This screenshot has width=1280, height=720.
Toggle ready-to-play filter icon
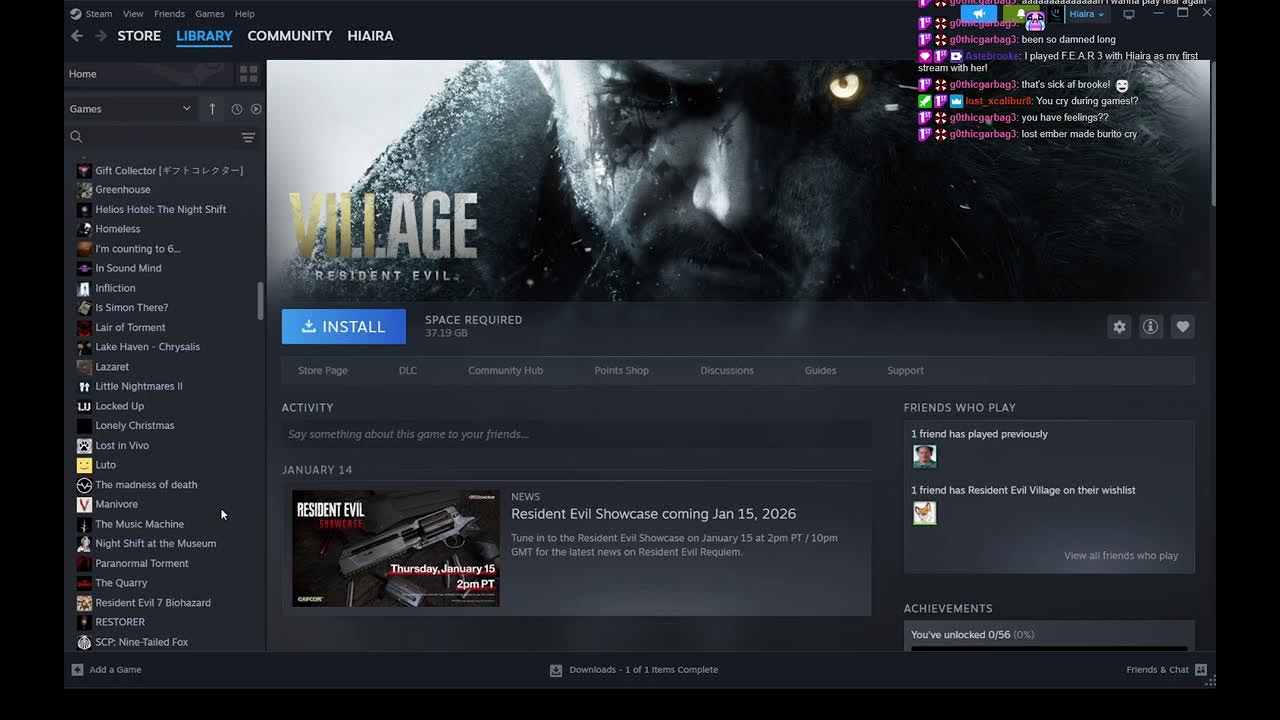[256, 109]
